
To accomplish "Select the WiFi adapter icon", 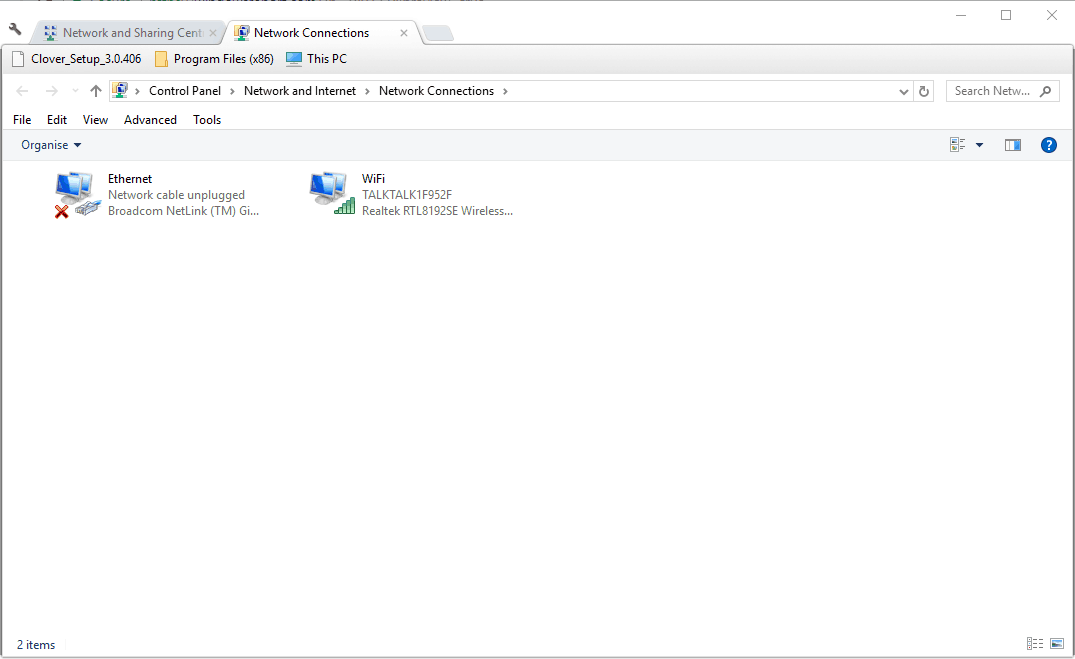I will point(332,194).
